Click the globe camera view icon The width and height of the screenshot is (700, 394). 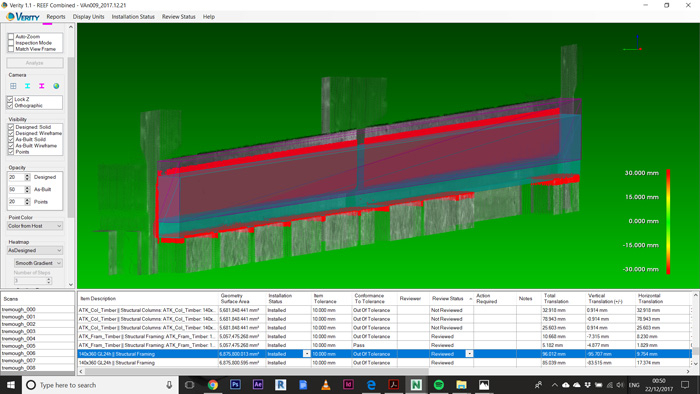(x=56, y=86)
